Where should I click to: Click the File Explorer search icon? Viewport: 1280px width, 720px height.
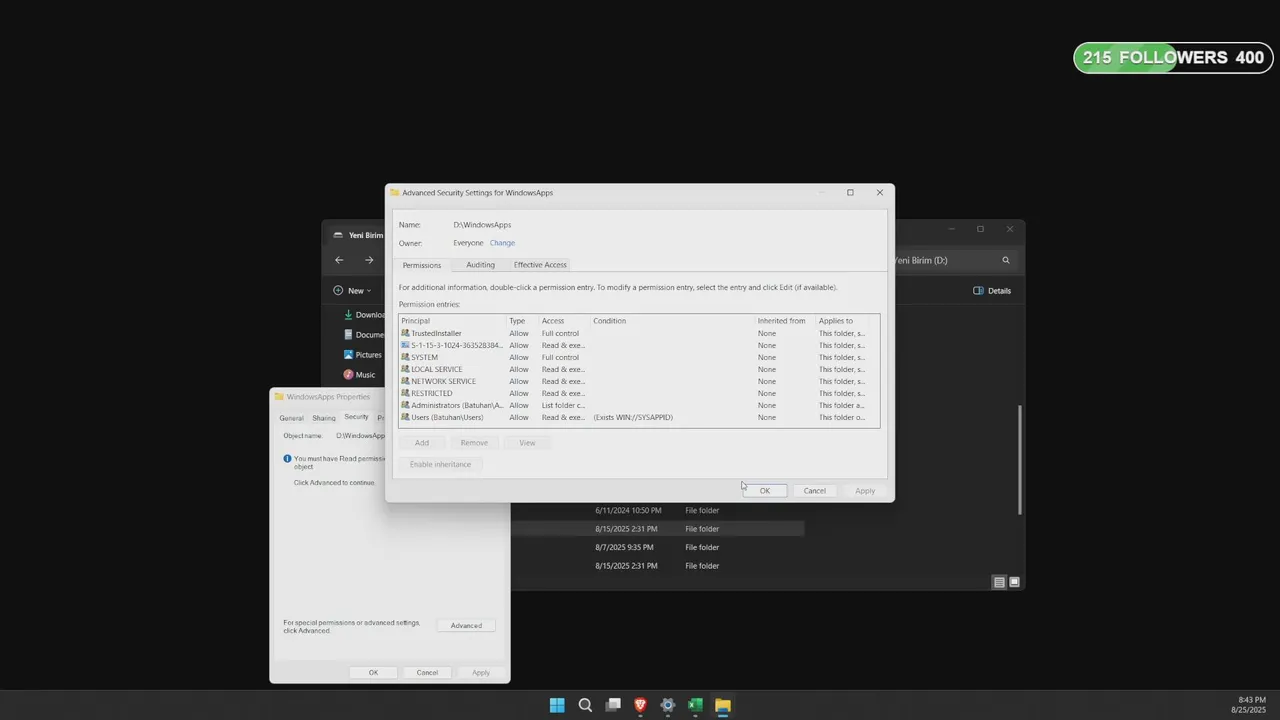point(1006,260)
